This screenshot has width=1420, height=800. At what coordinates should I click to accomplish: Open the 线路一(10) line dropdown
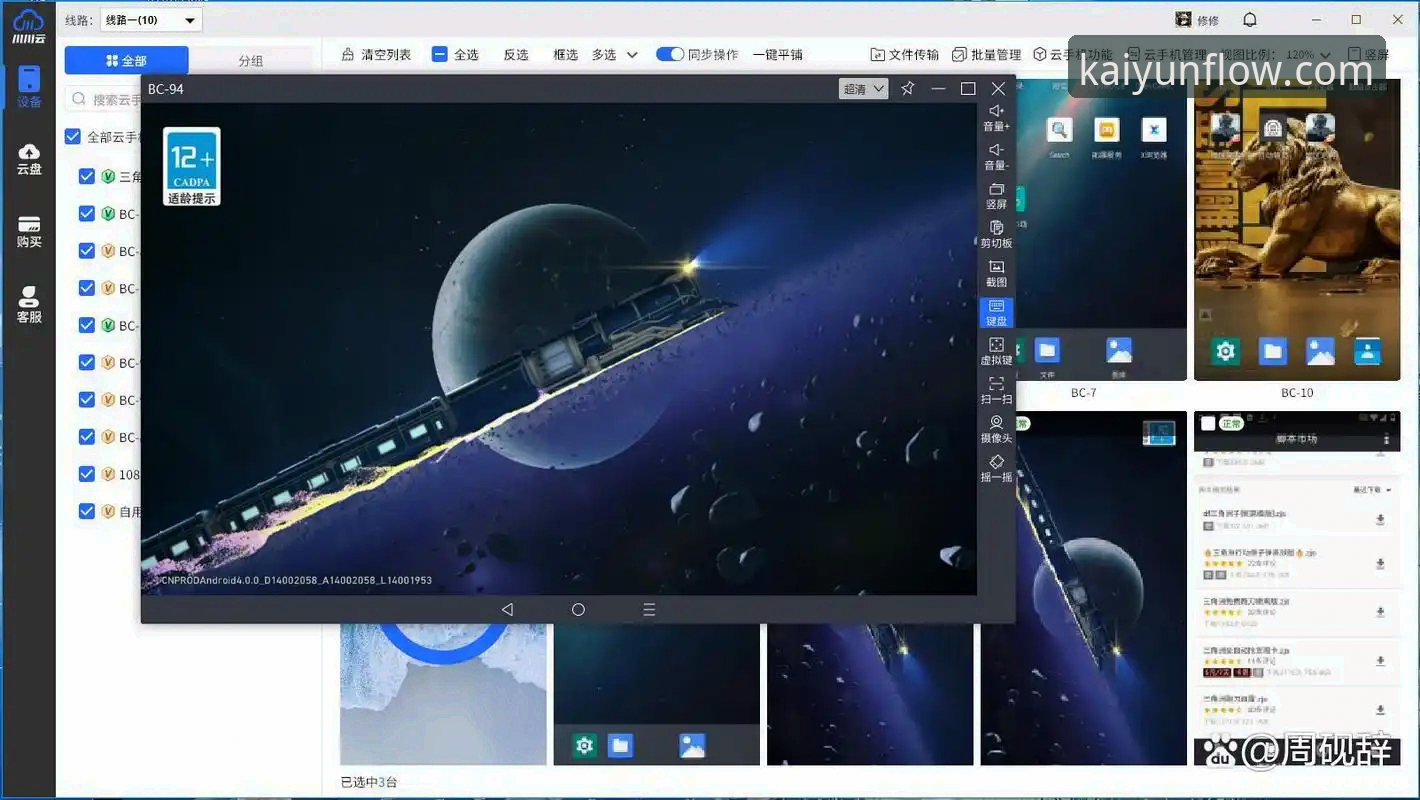coord(151,20)
